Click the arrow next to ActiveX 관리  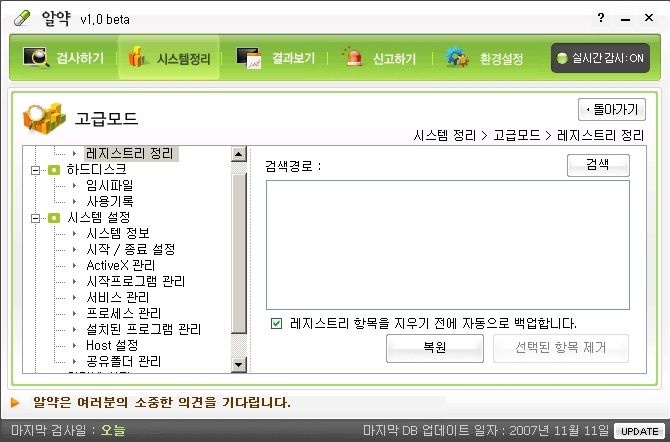pos(75,265)
